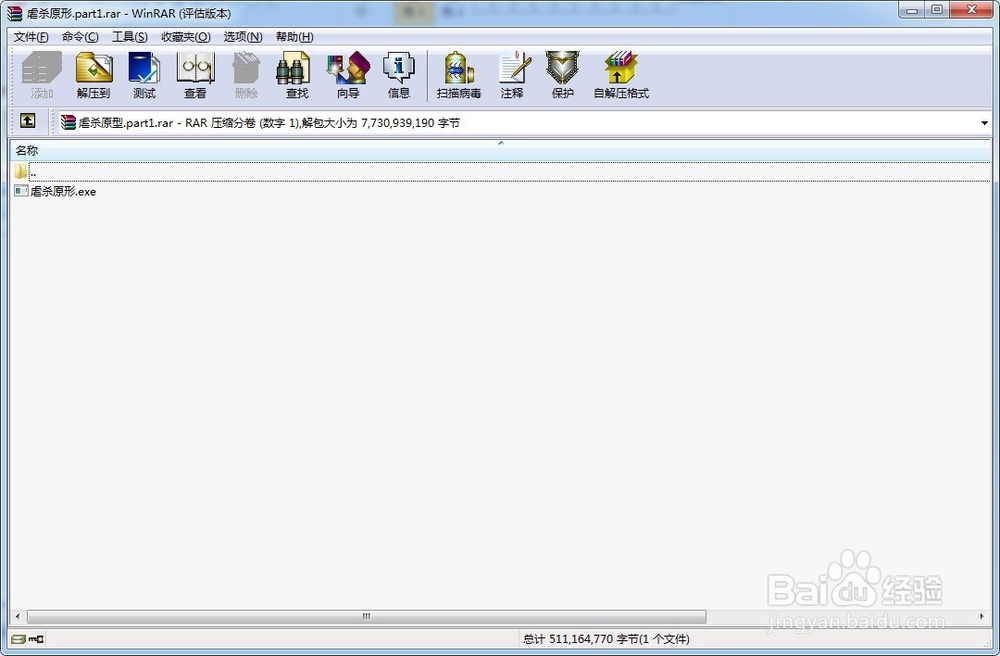Select file 虐杀原形.exe in list
This screenshot has width=1000, height=656.
pyautogui.click(x=55, y=191)
